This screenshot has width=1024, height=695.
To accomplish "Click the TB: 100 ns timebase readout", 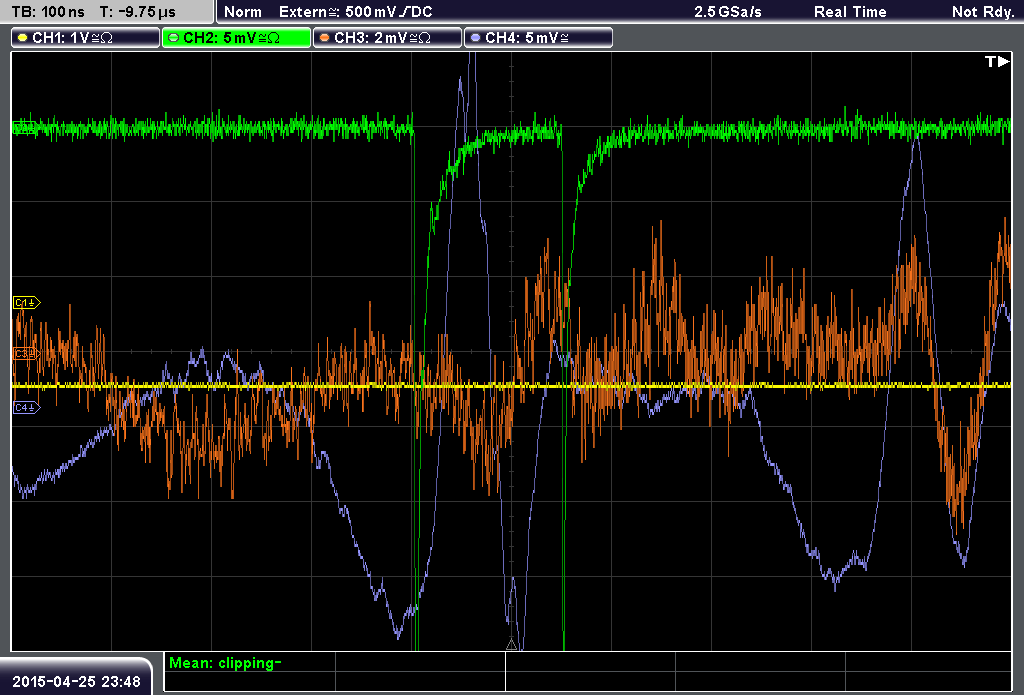I will tap(48, 12).
